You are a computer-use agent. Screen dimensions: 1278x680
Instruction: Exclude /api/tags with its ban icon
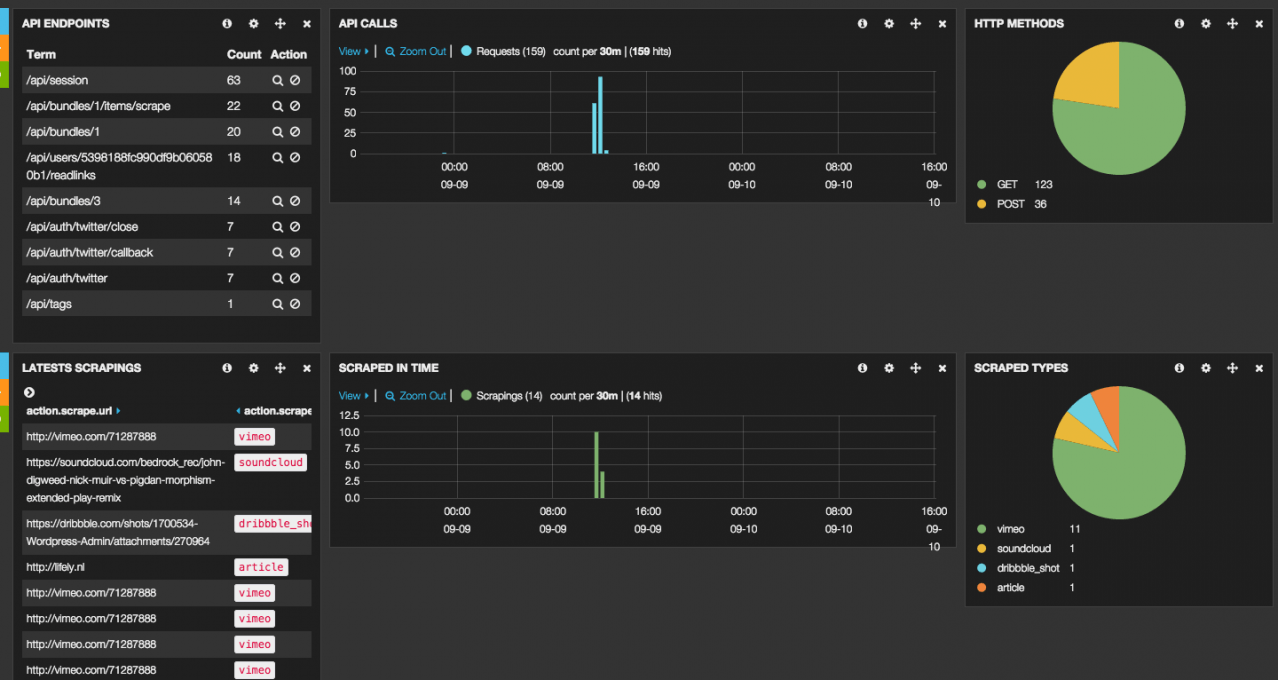(295, 304)
